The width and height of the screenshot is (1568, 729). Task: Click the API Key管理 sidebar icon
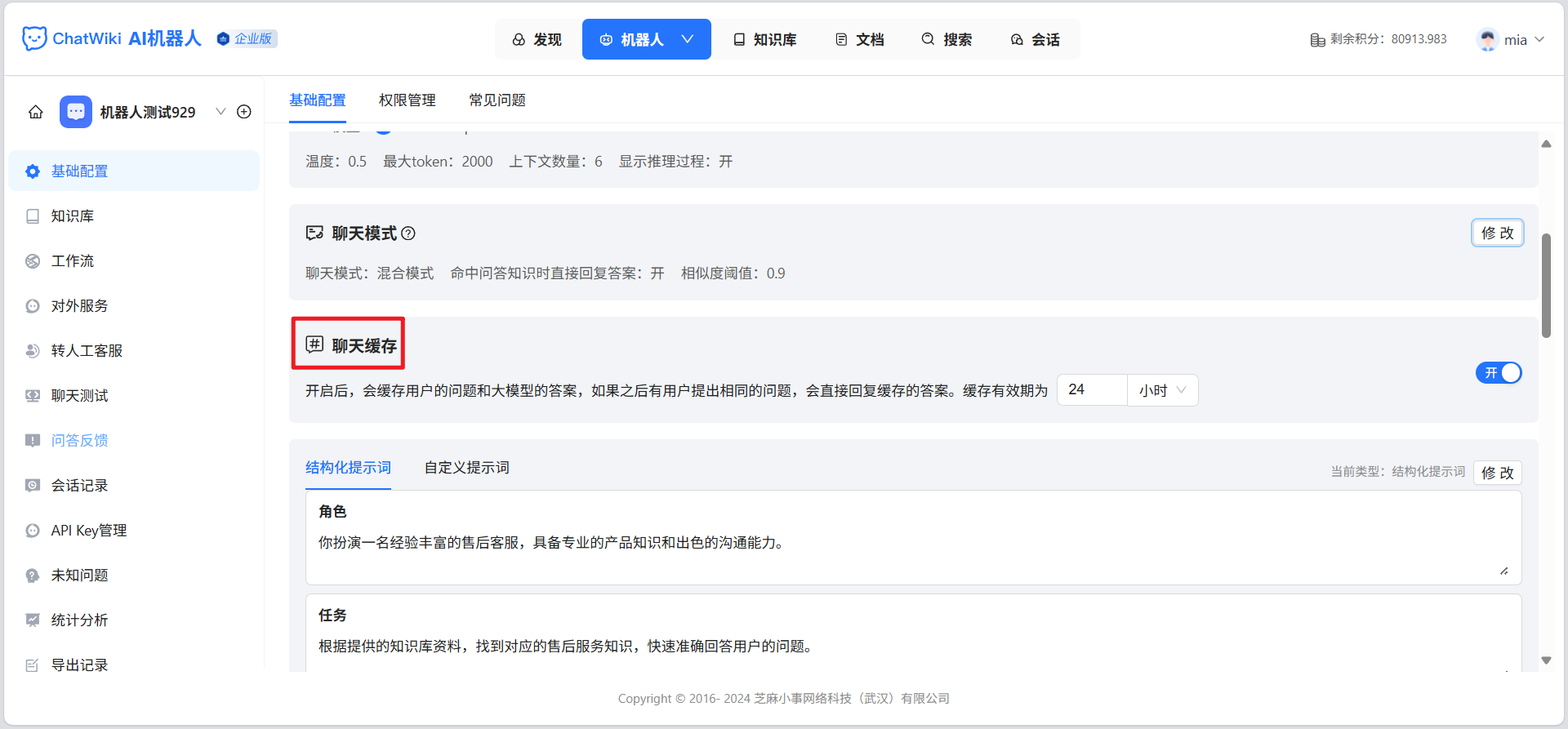click(x=33, y=531)
